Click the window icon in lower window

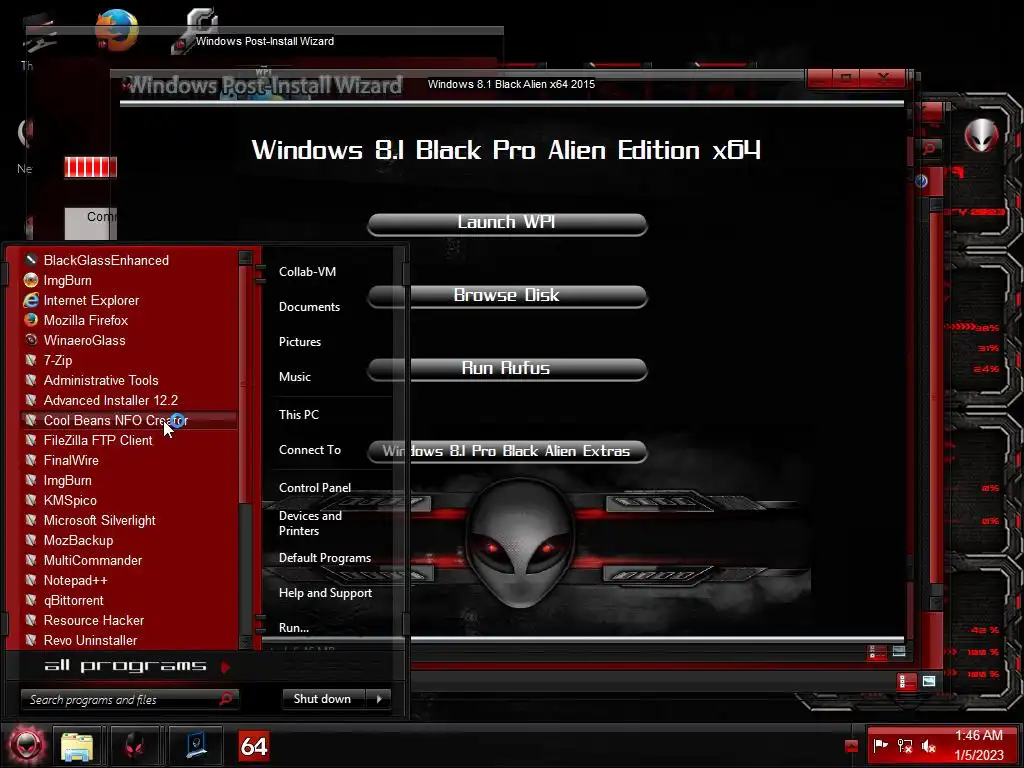coord(929,681)
